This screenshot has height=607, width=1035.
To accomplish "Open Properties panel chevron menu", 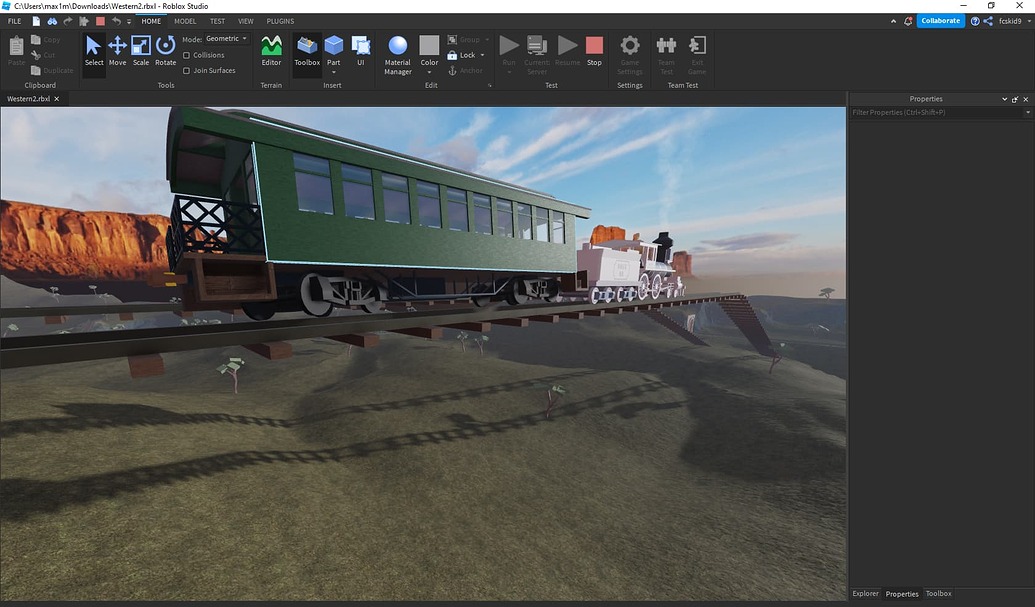I will 1005,99.
